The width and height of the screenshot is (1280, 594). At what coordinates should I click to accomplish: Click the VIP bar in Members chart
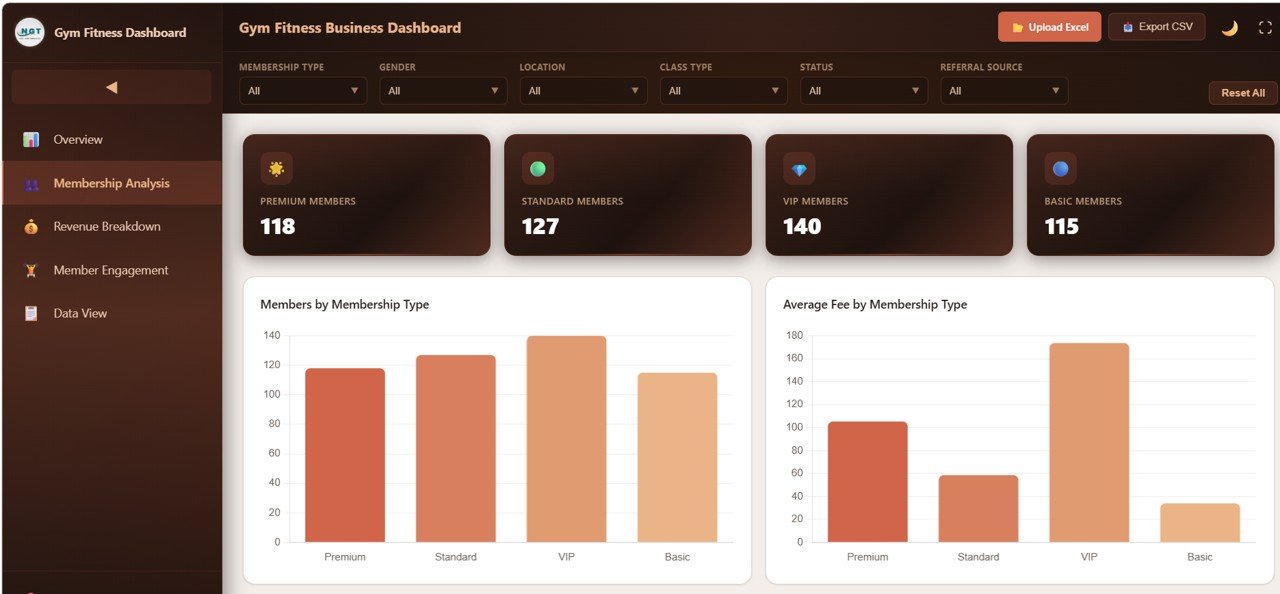coord(566,440)
